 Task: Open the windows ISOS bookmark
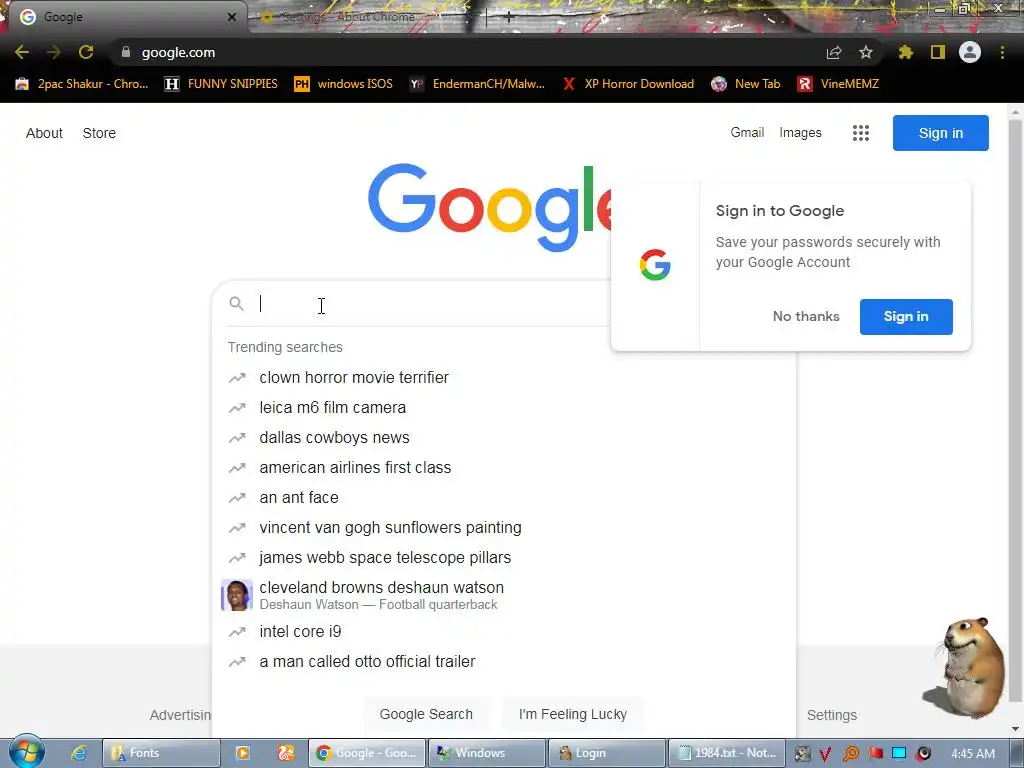tap(344, 84)
